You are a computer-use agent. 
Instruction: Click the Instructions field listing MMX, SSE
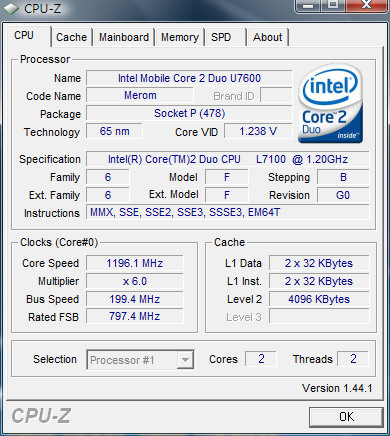(228, 213)
